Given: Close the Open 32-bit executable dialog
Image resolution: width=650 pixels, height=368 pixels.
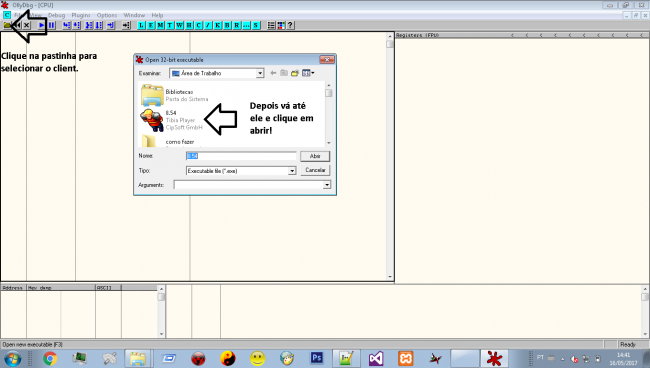Looking at the screenshot, I should (x=327, y=60).
